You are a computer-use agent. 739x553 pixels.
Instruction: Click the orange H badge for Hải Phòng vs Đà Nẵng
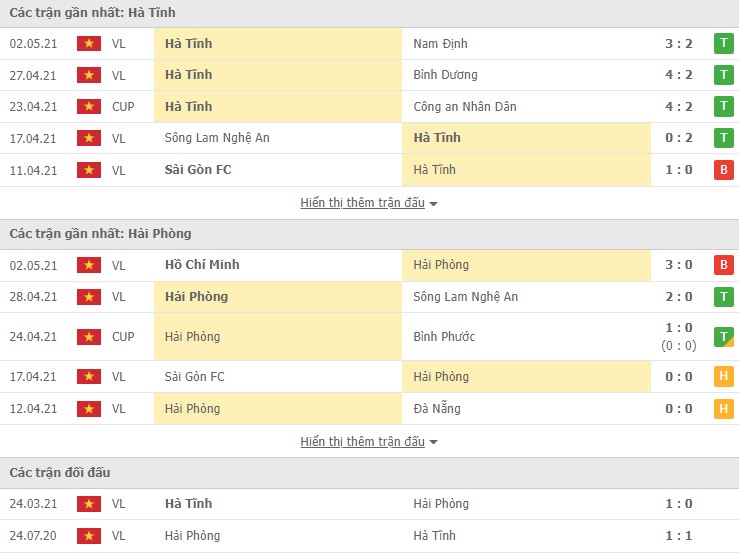(722, 408)
